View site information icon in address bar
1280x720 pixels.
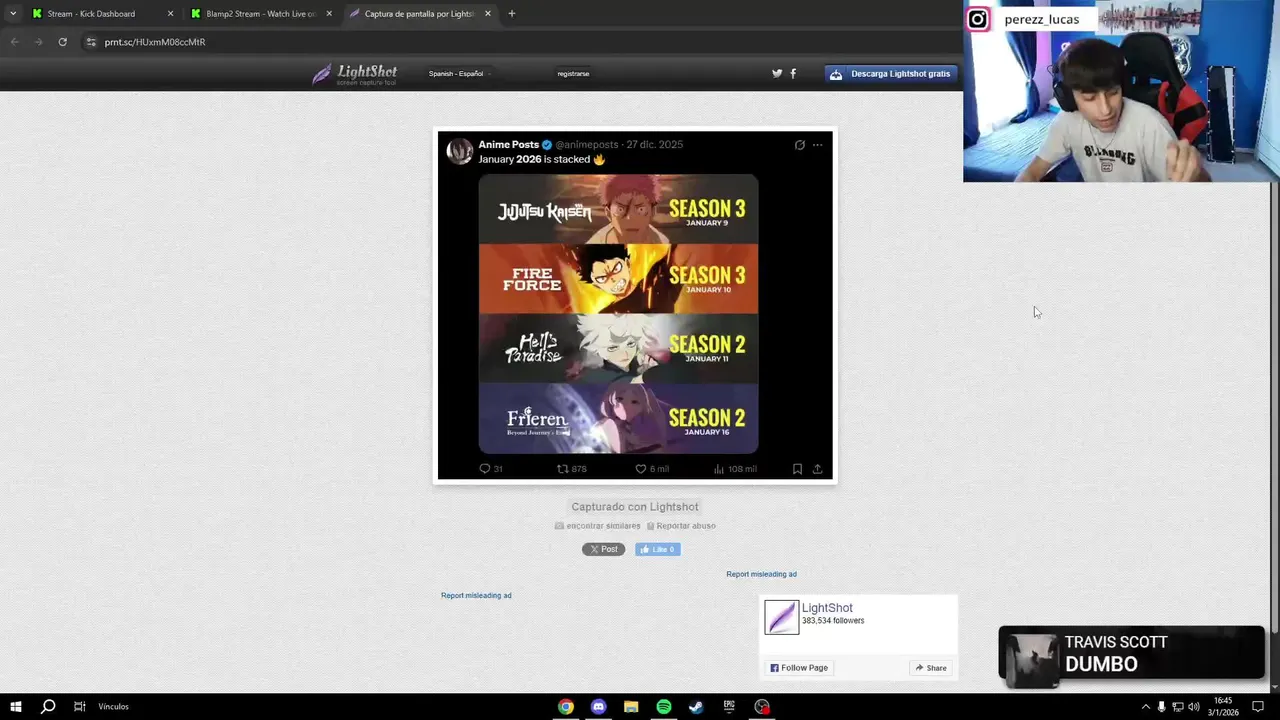click(x=91, y=42)
